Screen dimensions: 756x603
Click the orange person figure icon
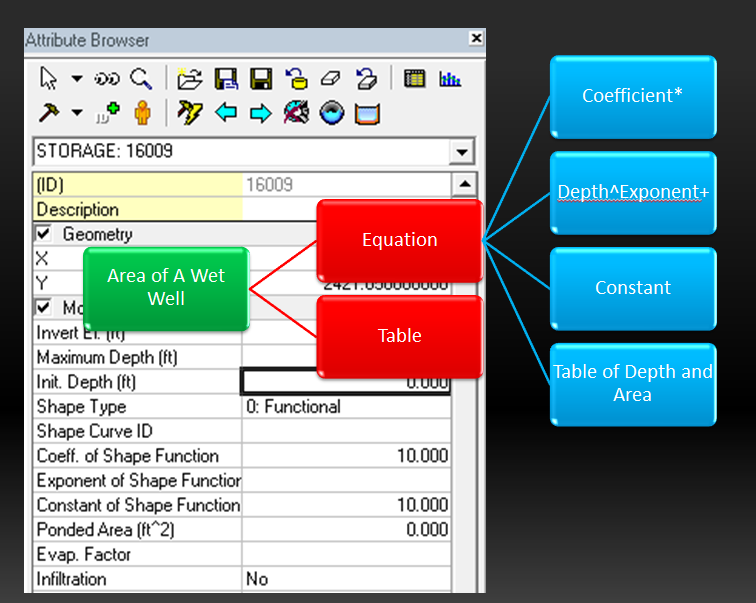(142, 113)
